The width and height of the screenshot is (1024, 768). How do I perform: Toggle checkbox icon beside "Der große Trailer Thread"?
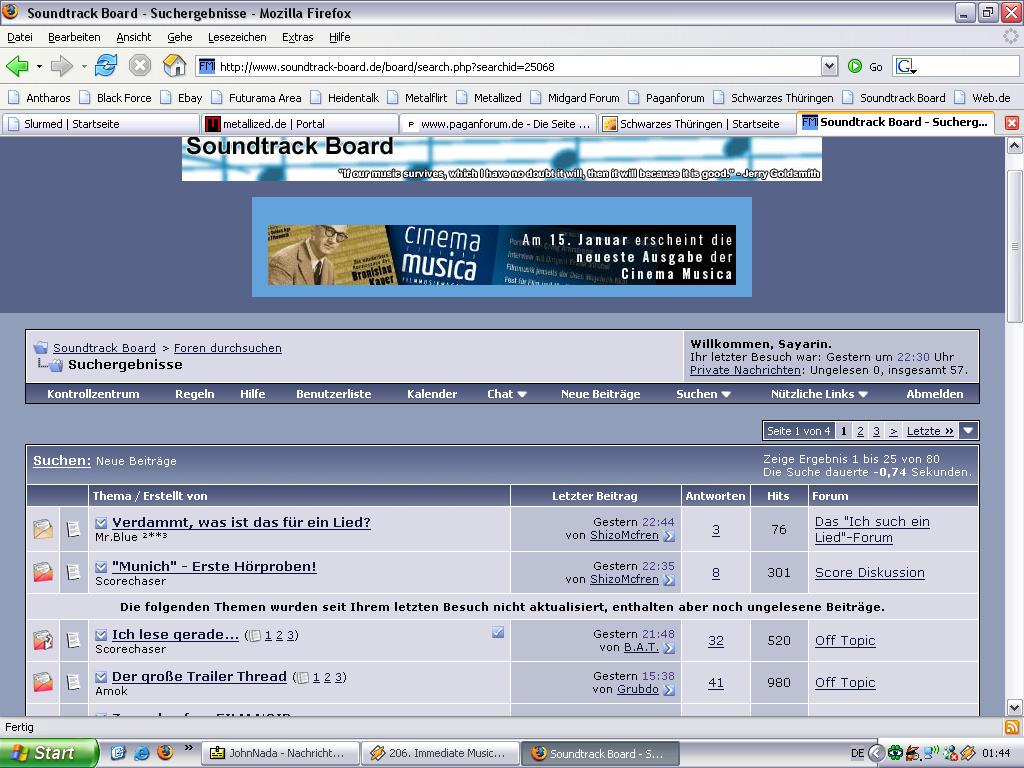(101, 677)
